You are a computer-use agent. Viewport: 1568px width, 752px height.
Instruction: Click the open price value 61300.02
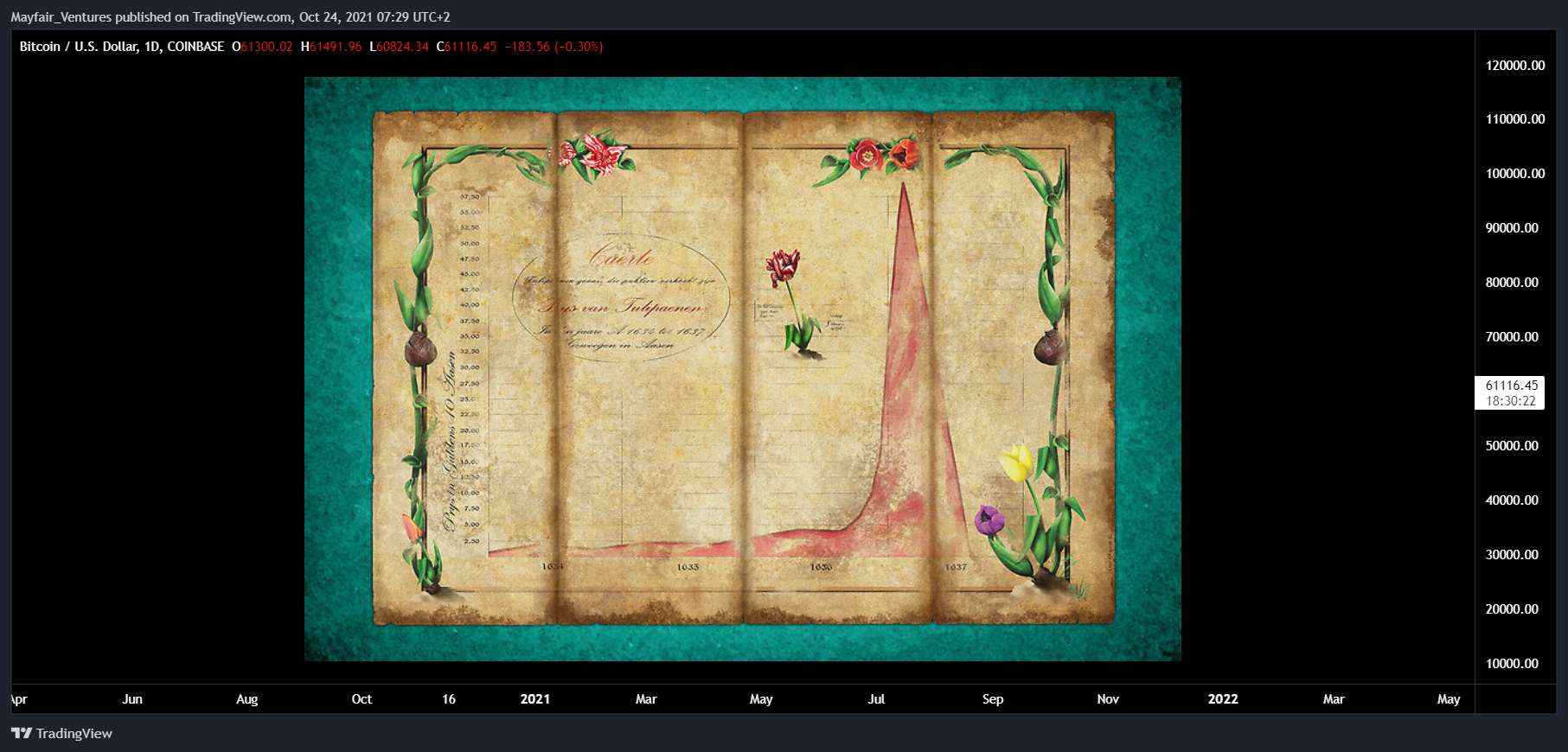(x=266, y=47)
